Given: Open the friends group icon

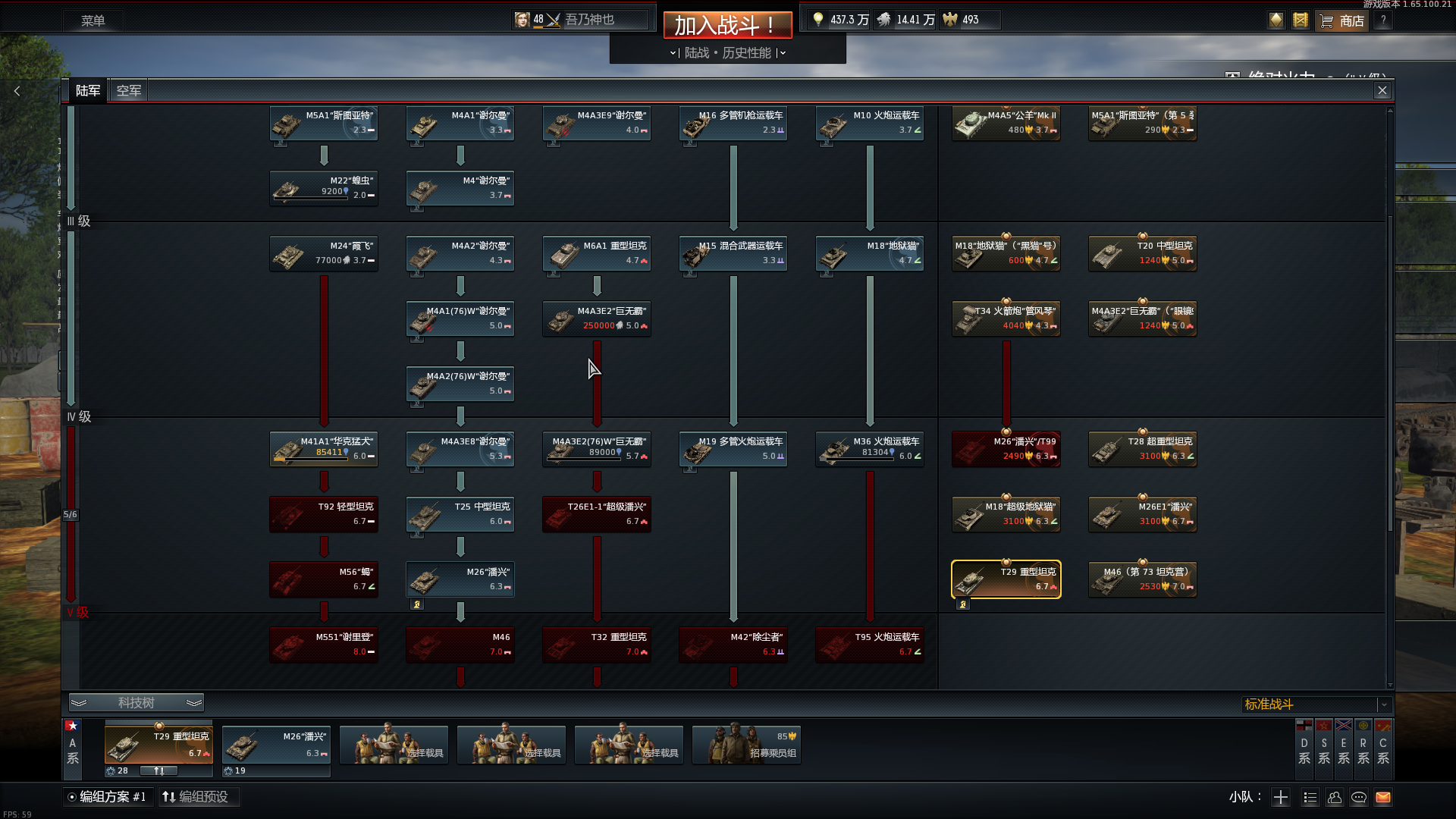Looking at the screenshot, I should 1335,797.
